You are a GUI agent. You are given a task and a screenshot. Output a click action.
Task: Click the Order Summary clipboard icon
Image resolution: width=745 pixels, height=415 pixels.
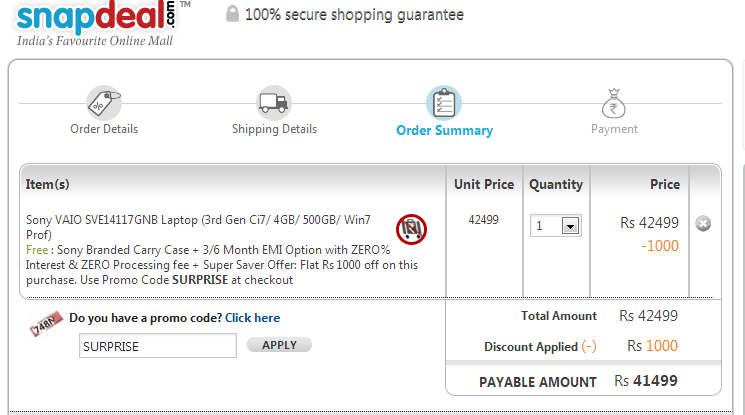444,103
